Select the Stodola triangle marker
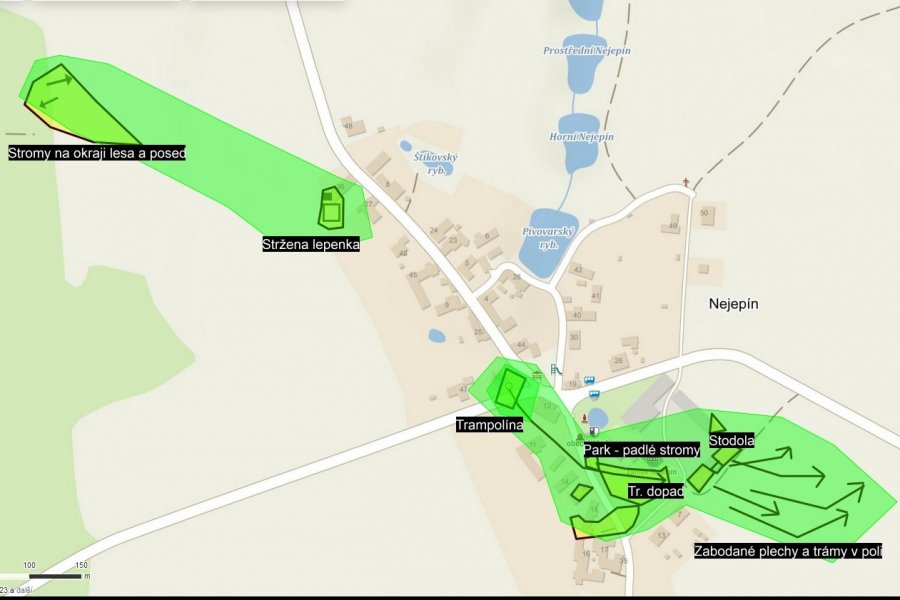The width and height of the screenshot is (900, 600). 716,423
